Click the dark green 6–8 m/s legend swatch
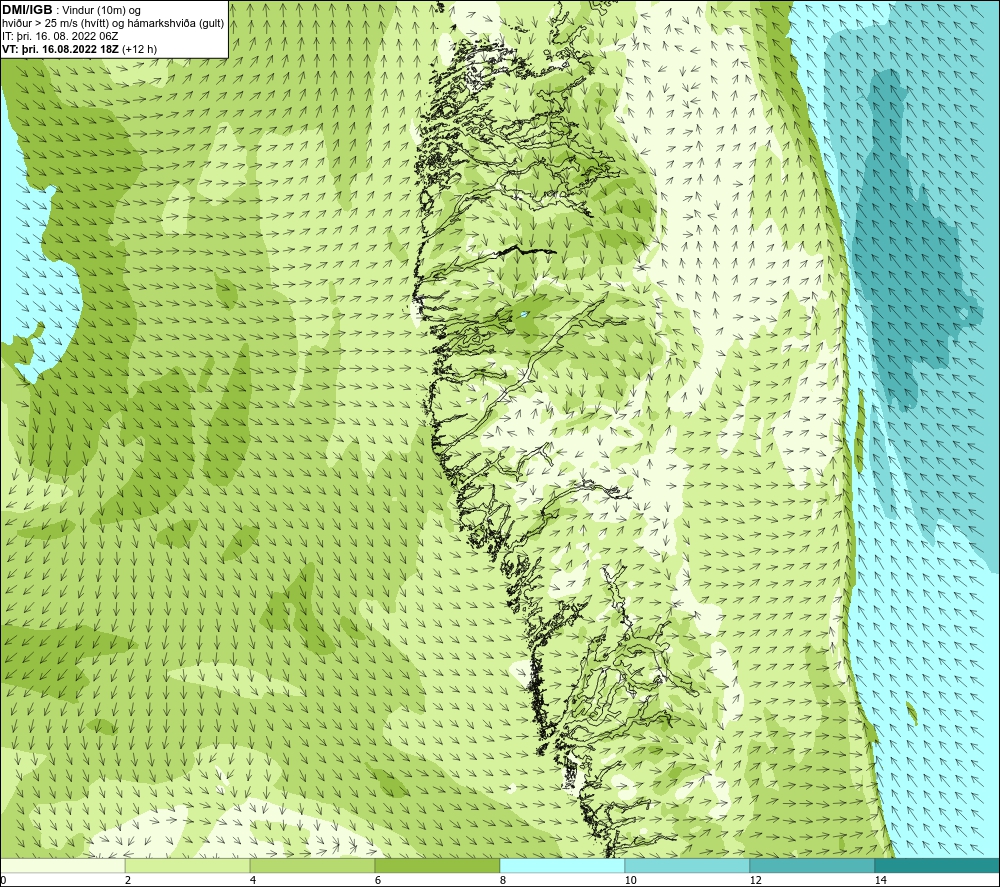The width and height of the screenshot is (1000, 887). [438, 865]
